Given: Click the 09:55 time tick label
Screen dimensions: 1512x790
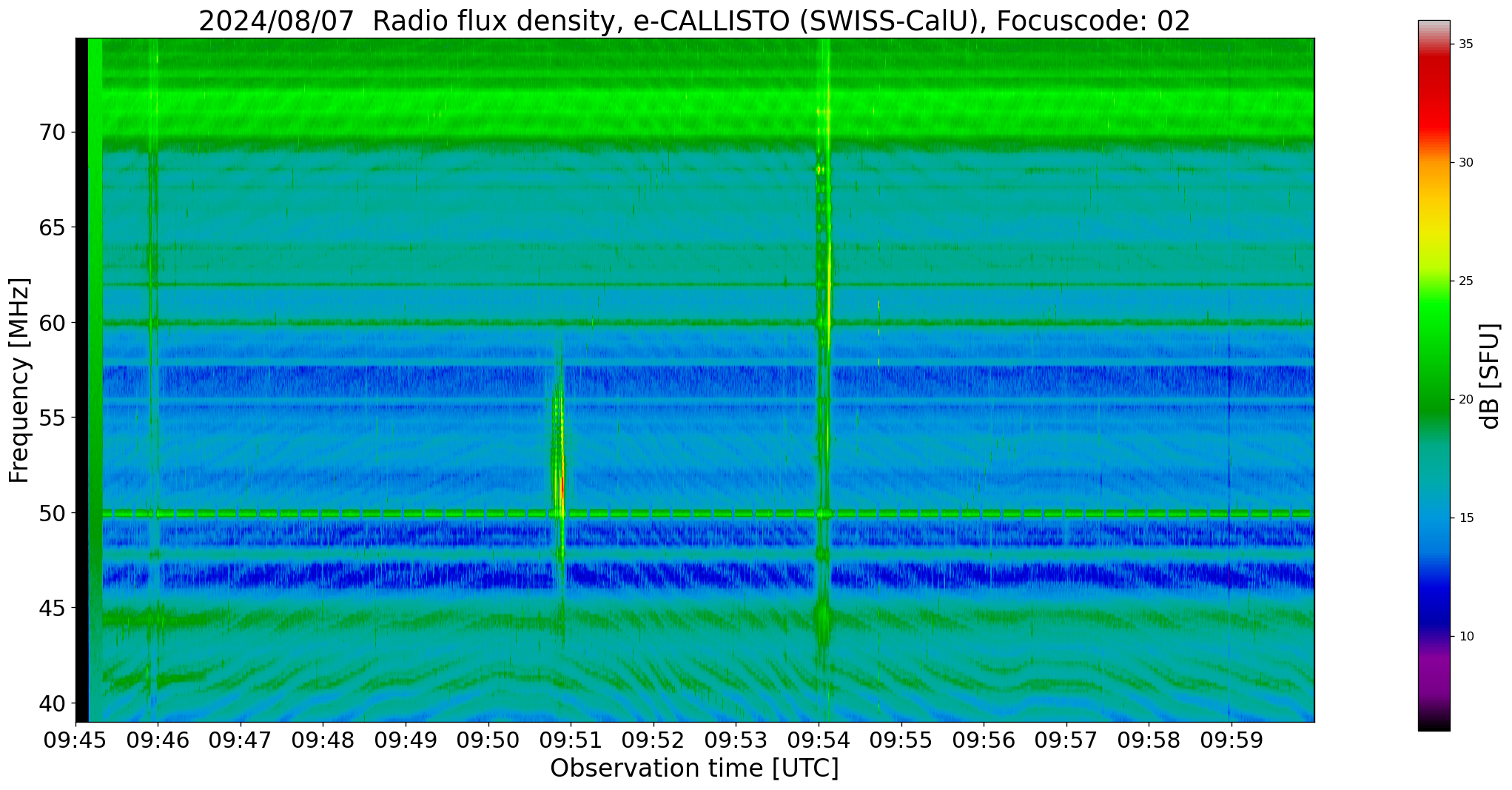Looking at the screenshot, I should click(x=901, y=740).
